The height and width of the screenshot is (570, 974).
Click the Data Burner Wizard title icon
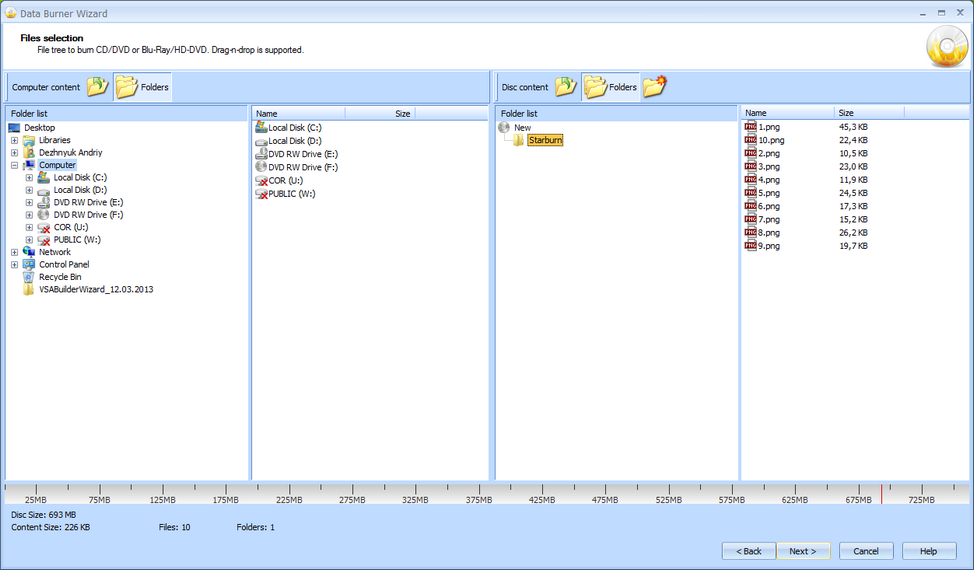[x=11, y=13]
